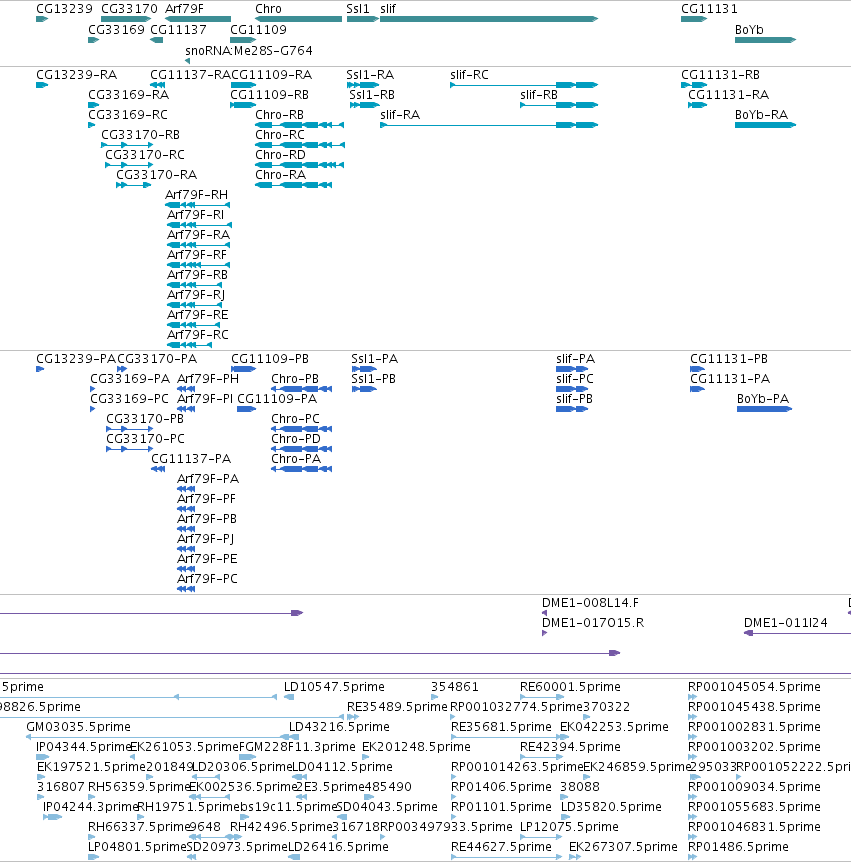851x862 pixels.
Task: Click transcript Chro-RB
Action: 300,125
